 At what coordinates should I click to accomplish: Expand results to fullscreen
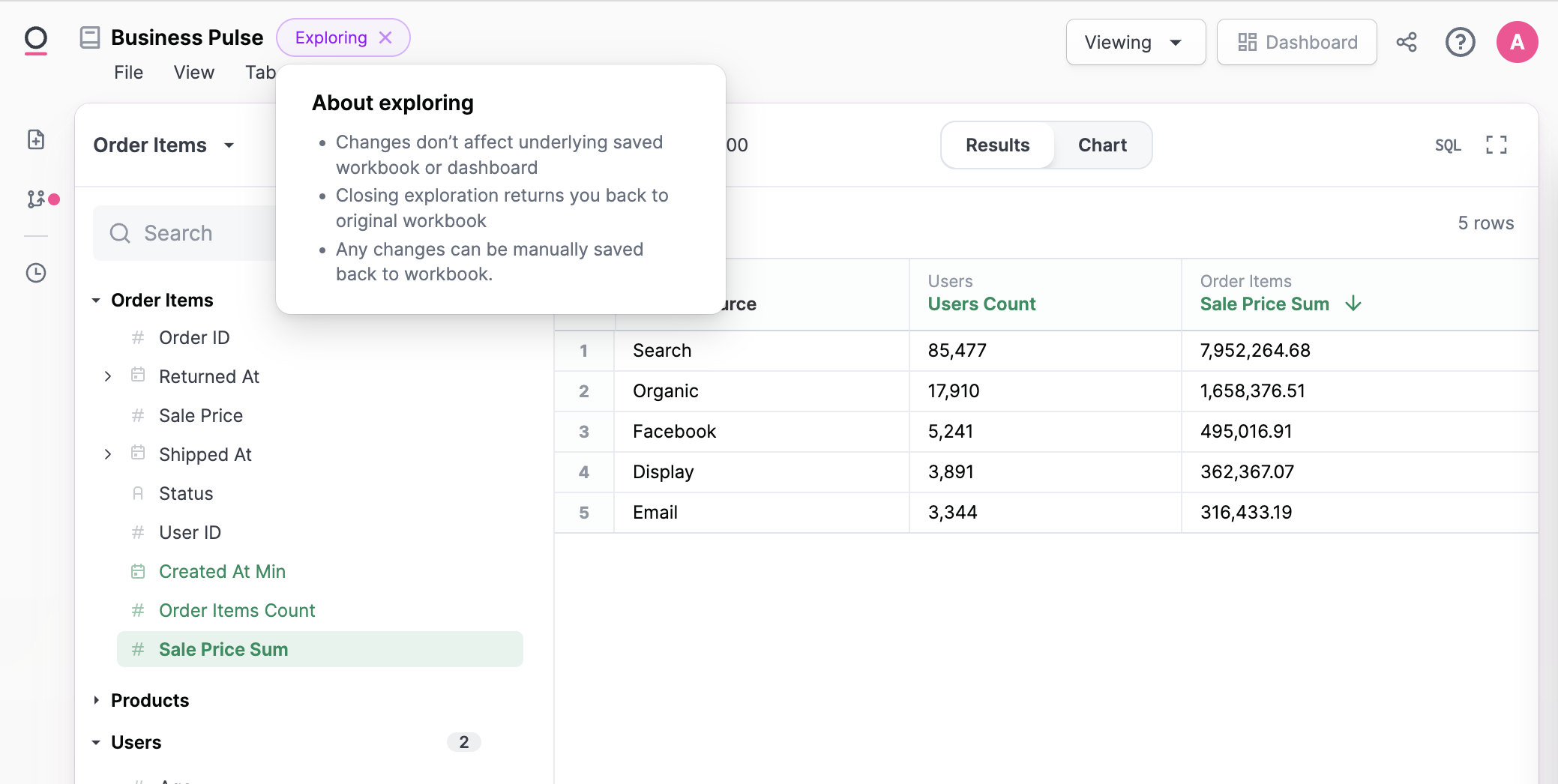click(x=1496, y=145)
